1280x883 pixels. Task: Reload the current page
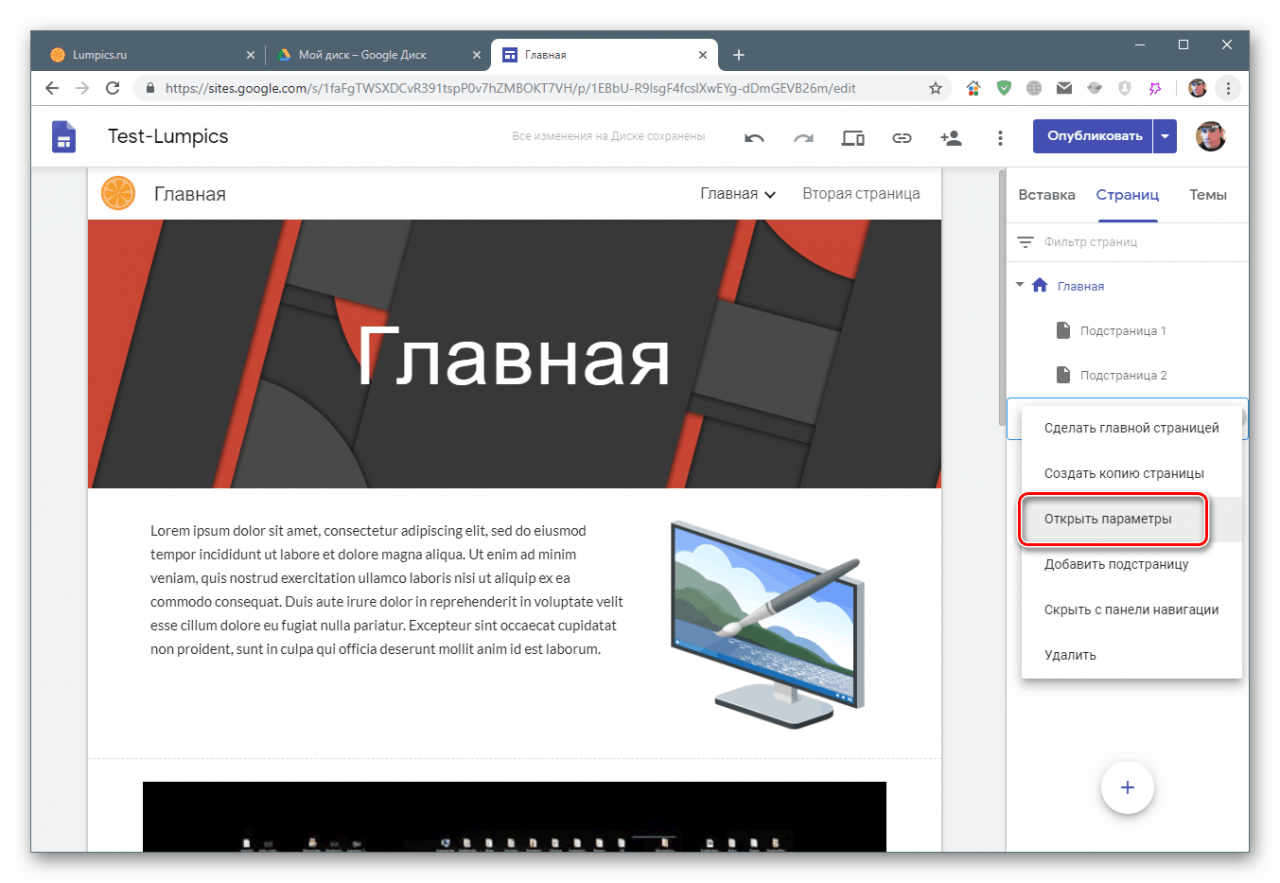[113, 88]
